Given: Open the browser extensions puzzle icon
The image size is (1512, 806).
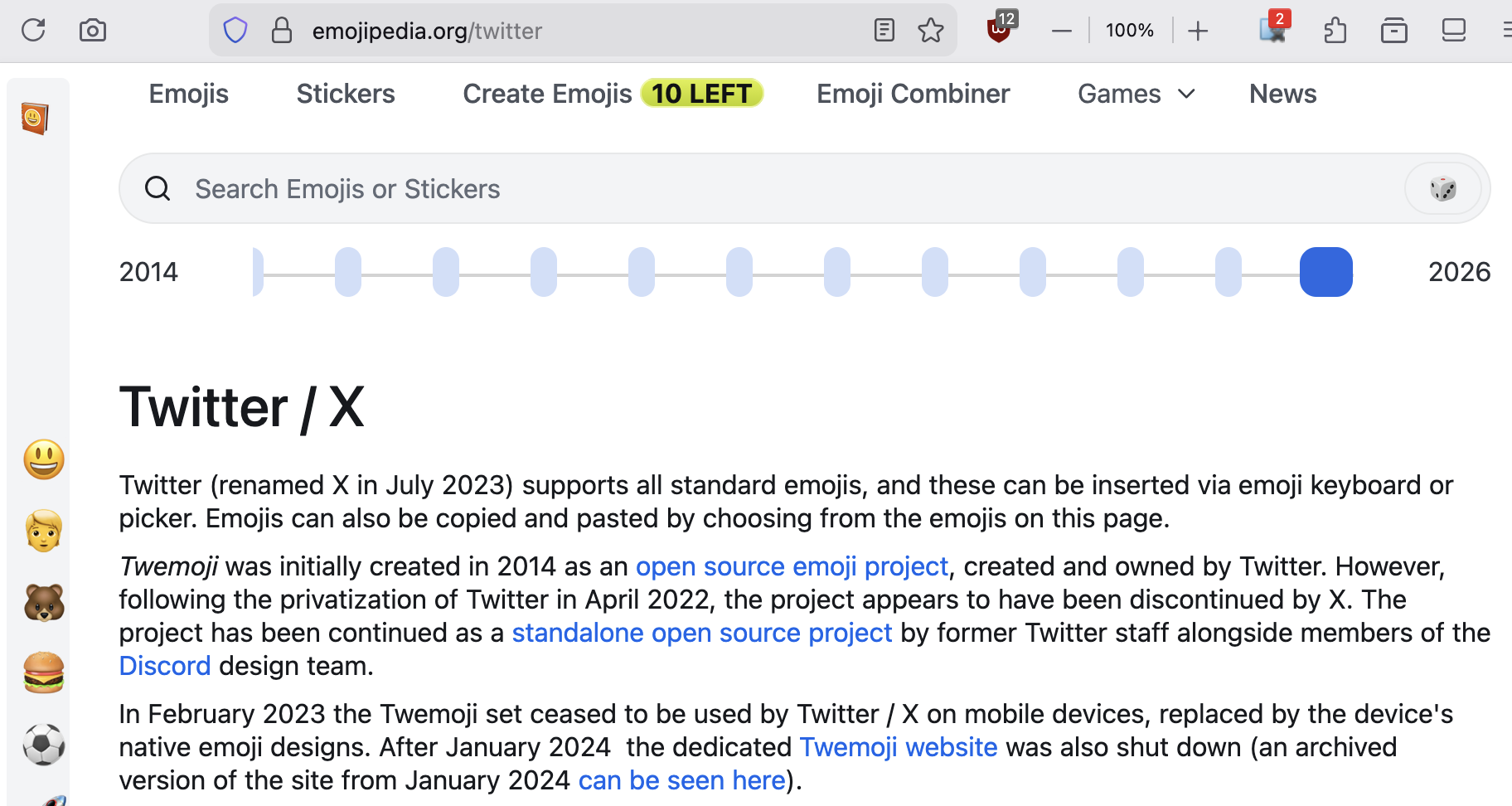Looking at the screenshot, I should tap(1335, 31).
